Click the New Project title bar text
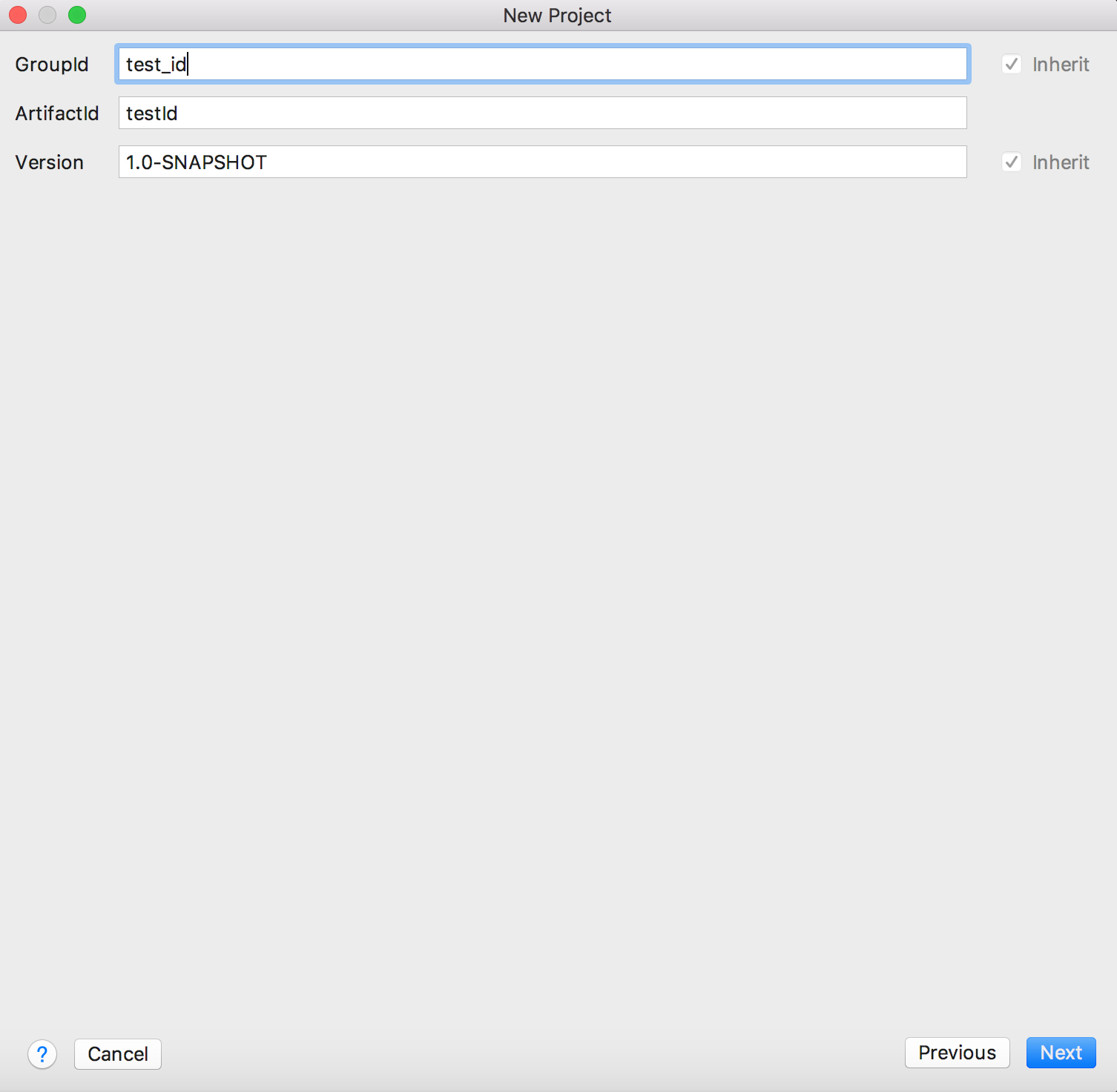 [x=557, y=15]
